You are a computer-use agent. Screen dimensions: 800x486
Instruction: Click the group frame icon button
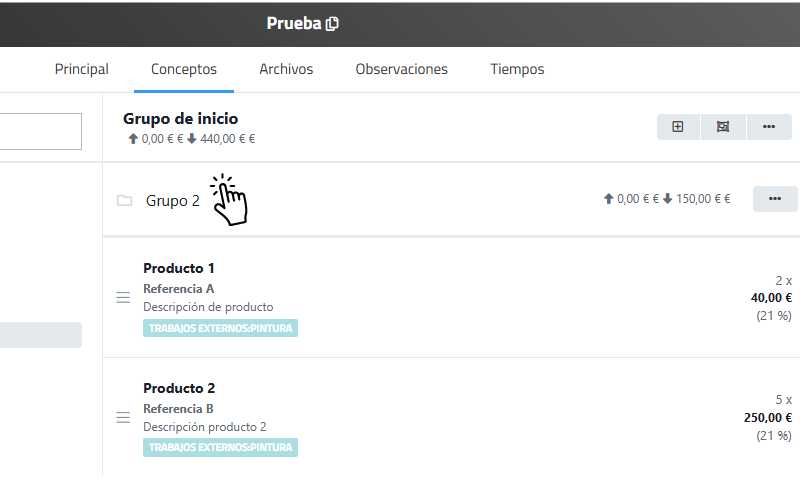click(723, 127)
